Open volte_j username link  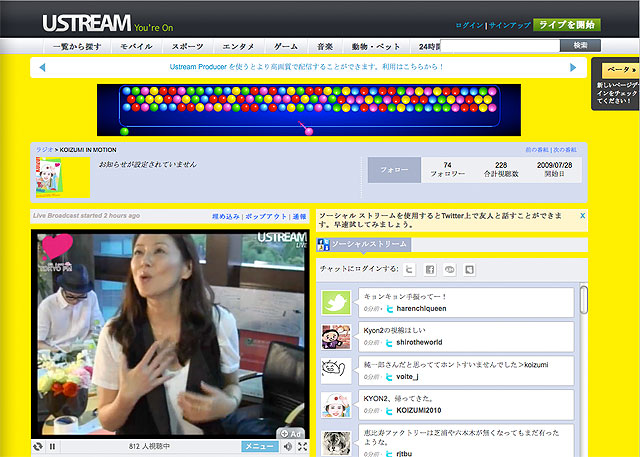coord(407,377)
